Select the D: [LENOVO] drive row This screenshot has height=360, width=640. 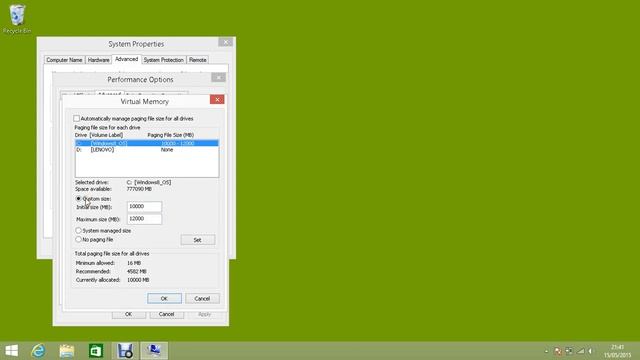(147, 150)
